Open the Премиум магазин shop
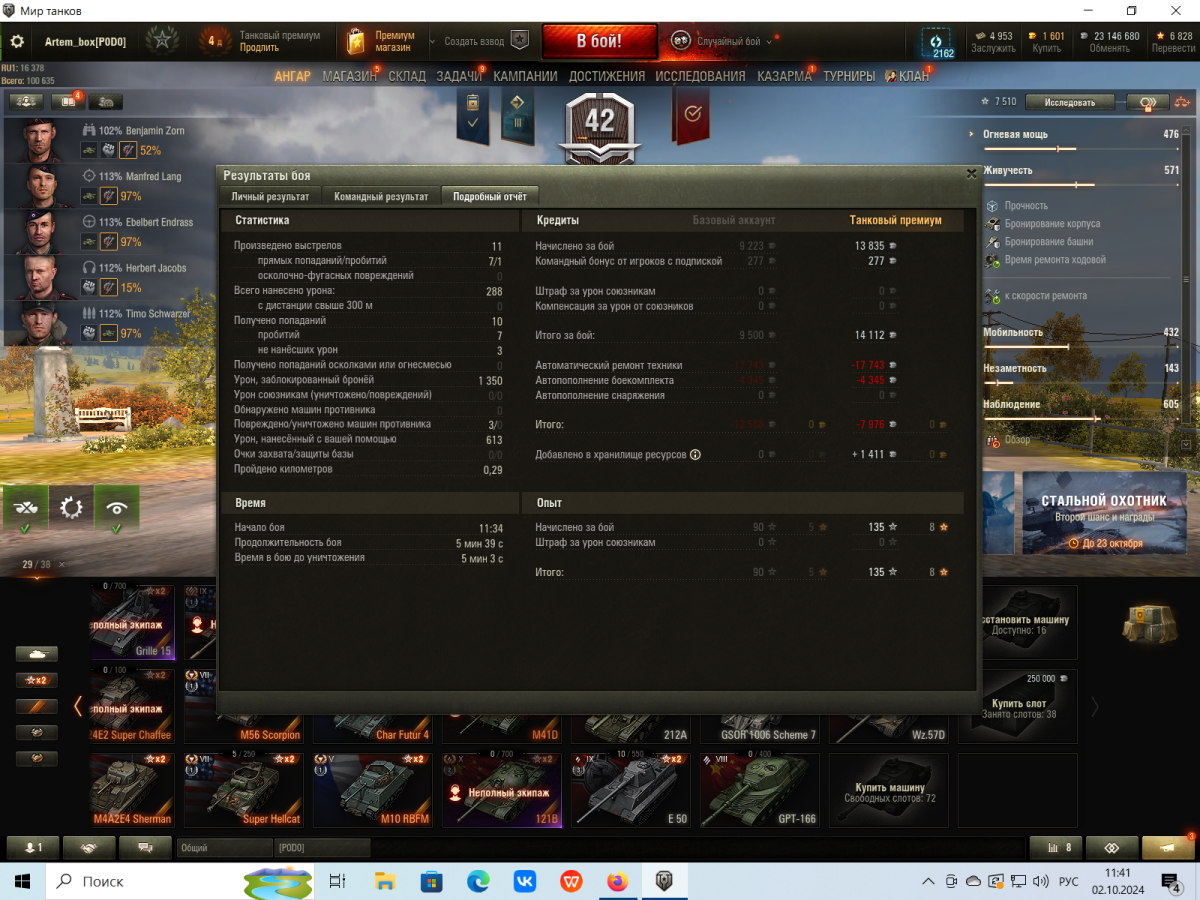The width and height of the screenshot is (1200, 900). pos(381,41)
